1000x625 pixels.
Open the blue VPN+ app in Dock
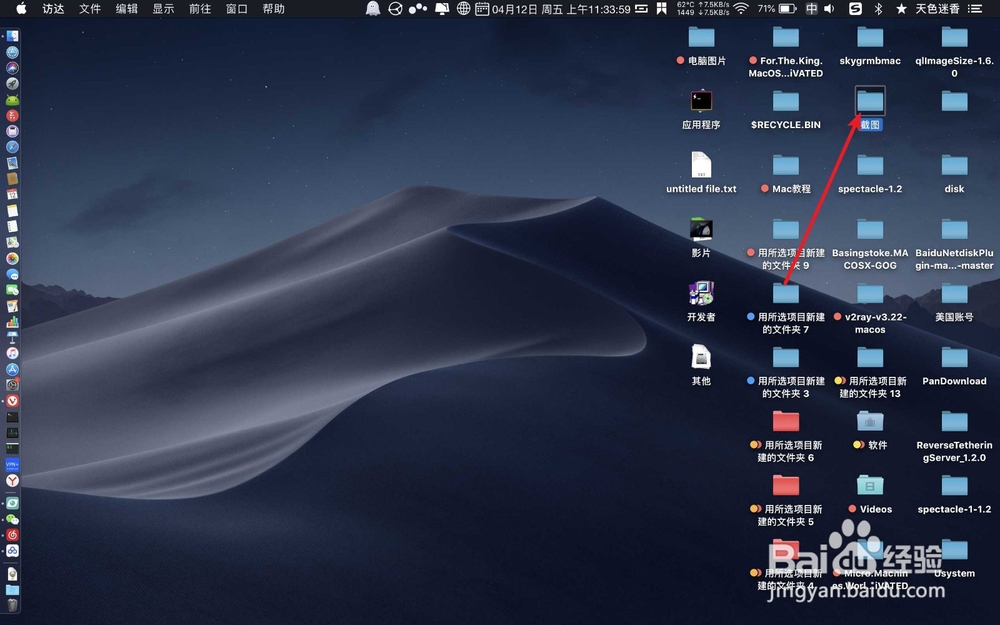(12, 464)
